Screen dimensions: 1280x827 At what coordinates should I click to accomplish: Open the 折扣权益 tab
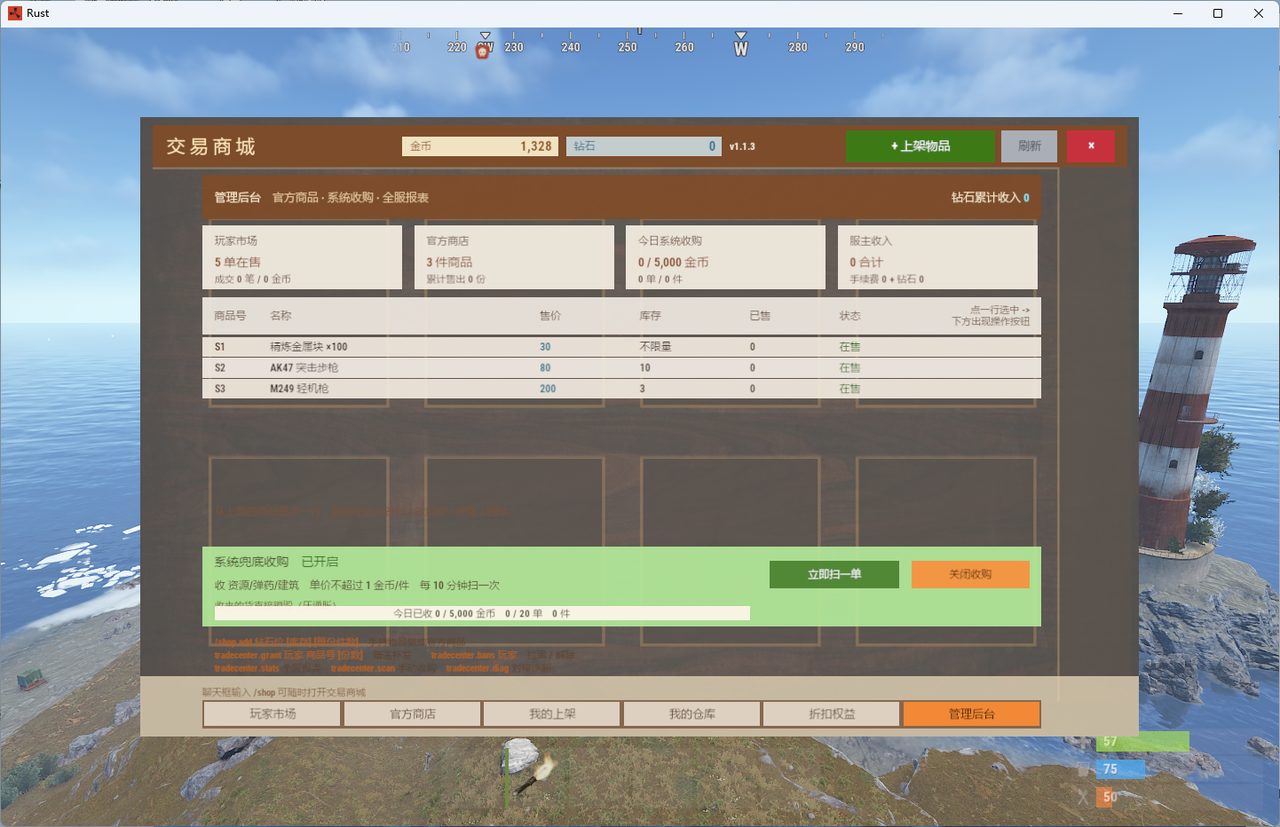click(x=832, y=714)
